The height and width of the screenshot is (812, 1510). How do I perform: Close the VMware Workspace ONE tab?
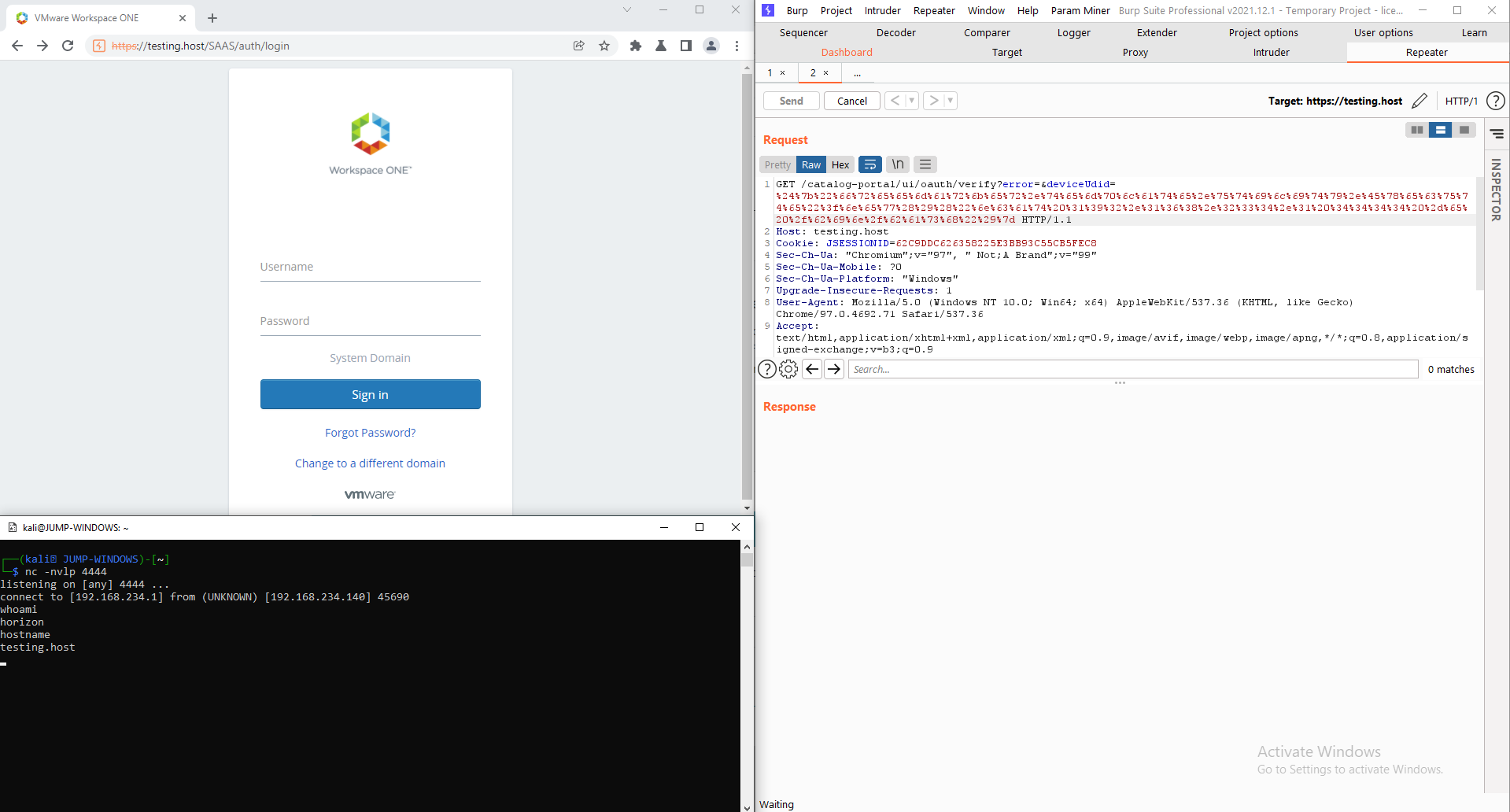coord(183,17)
